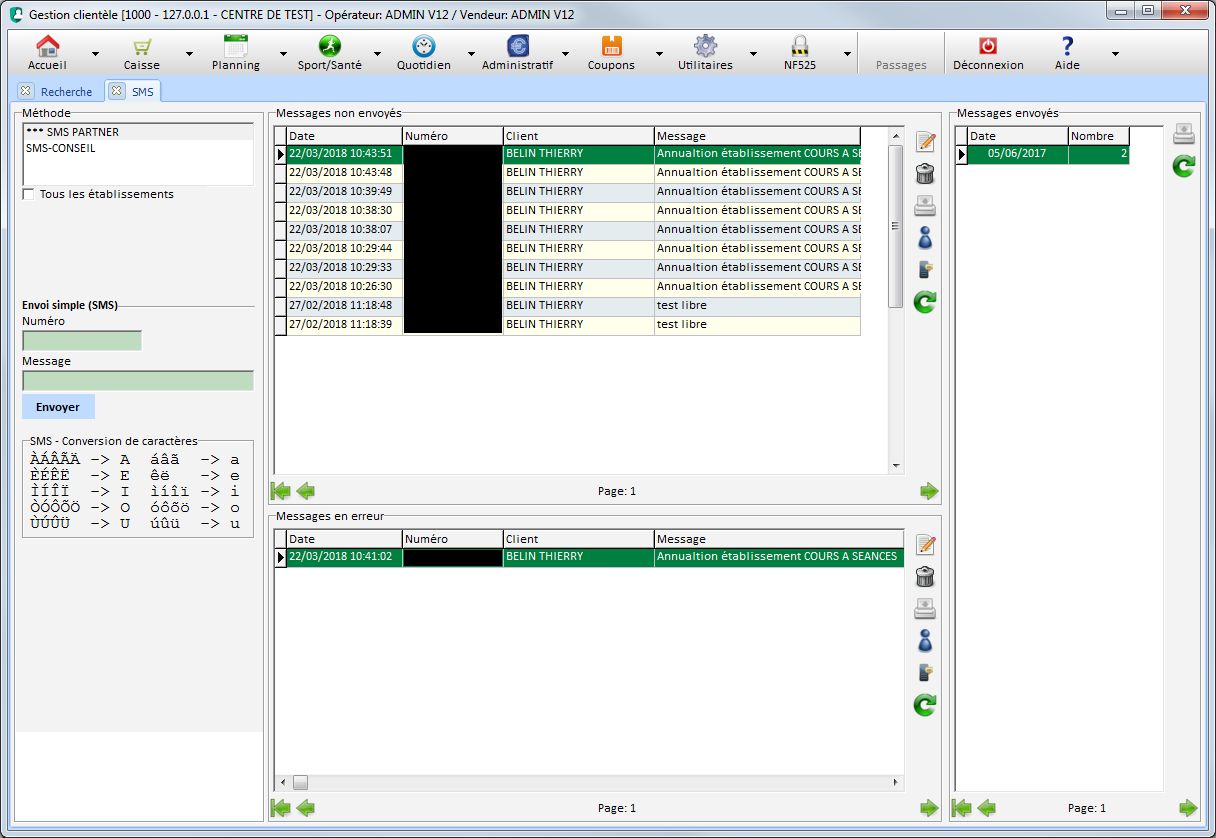This screenshot has height=838, width=1216.
Task: Open the Sport/Santé module icon
Action: coord(329,47)
